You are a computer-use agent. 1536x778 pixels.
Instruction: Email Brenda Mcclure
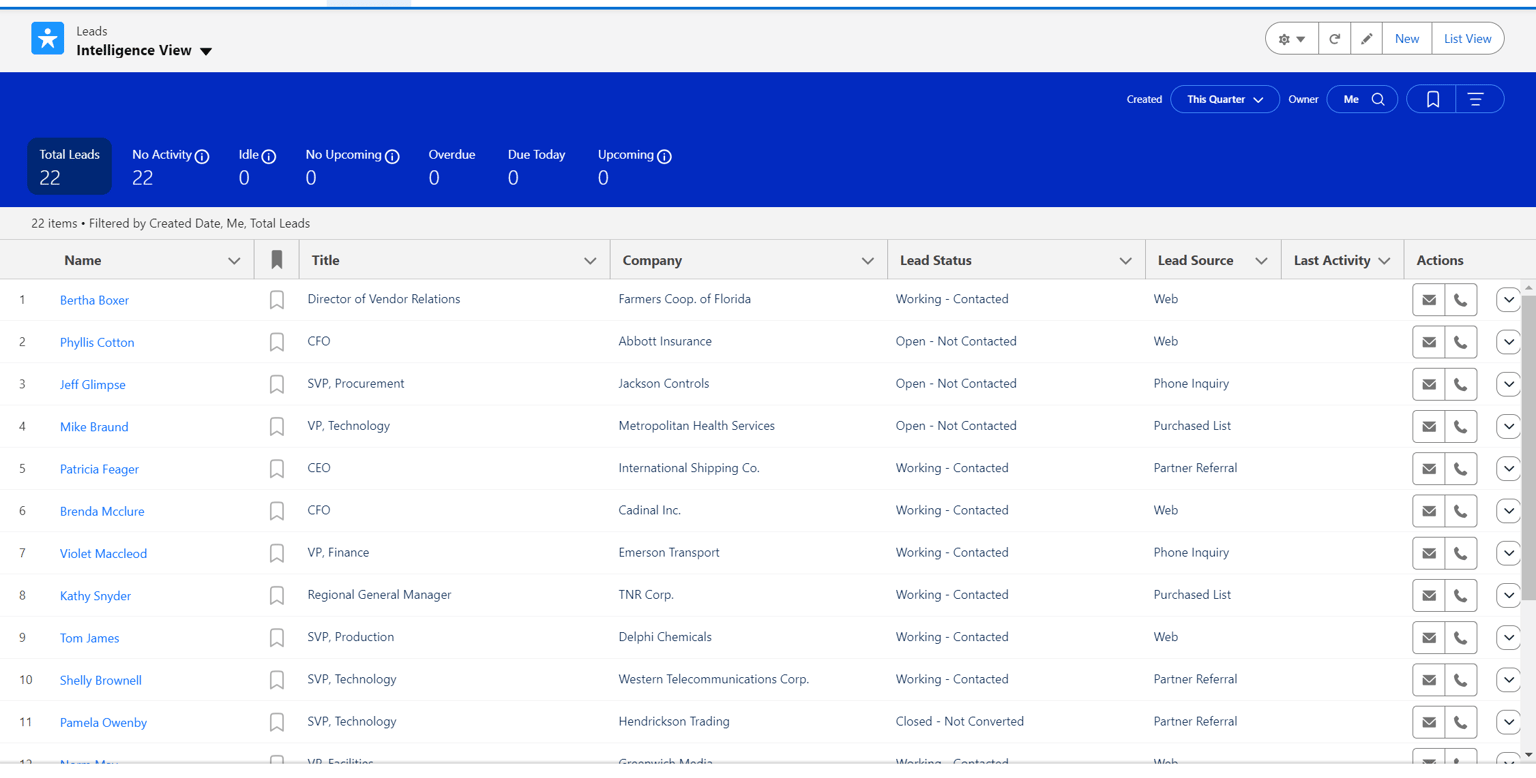coord(1429,511)
